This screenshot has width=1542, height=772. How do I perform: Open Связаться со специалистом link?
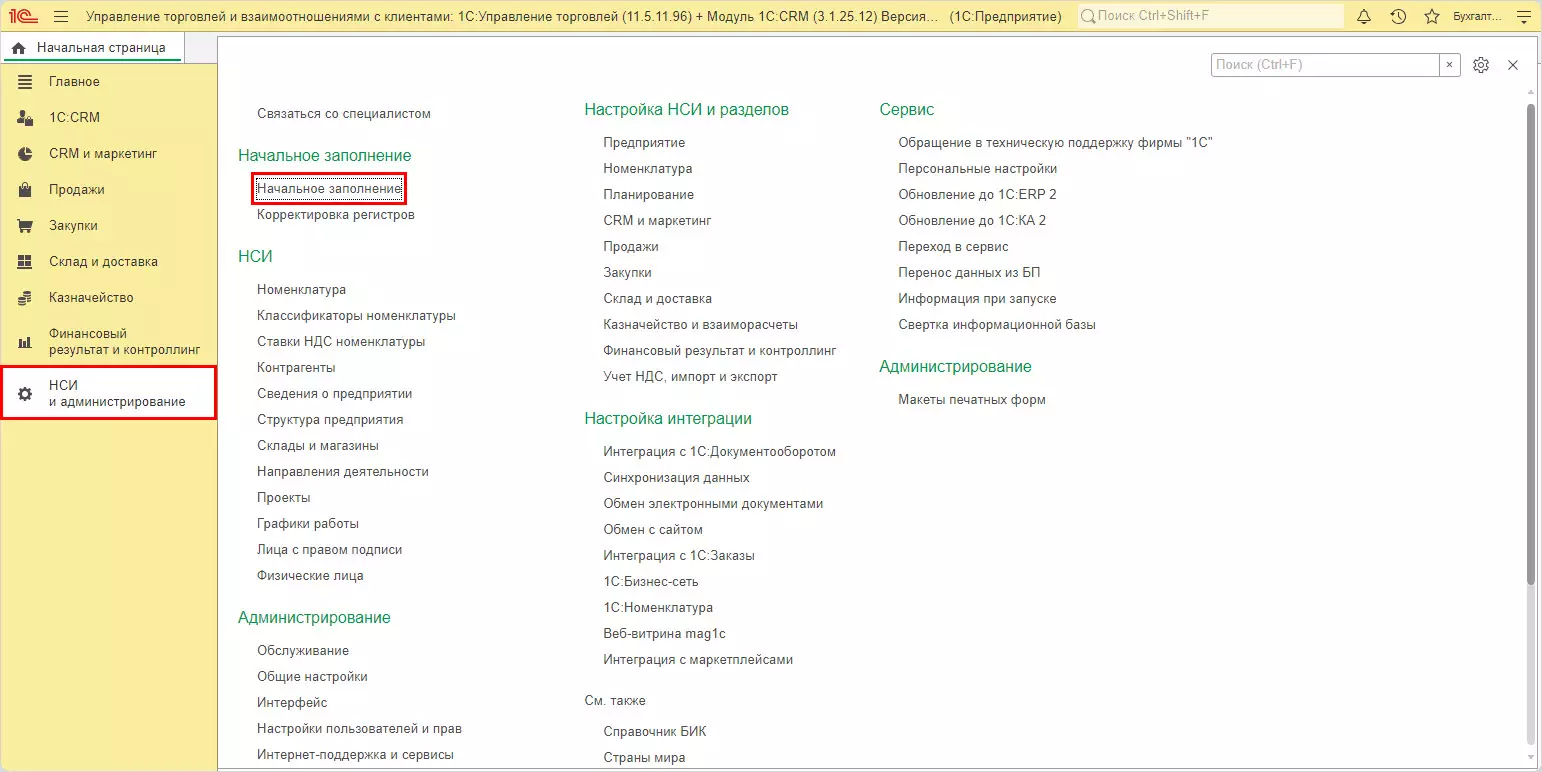tap(344, 114)
